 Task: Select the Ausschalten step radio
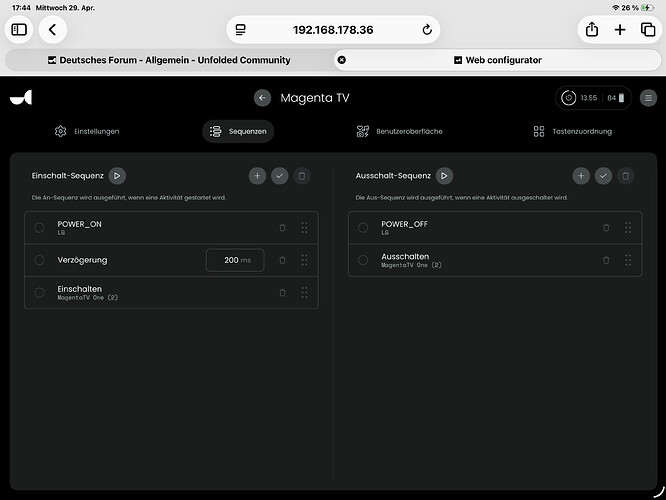(363, 260)
